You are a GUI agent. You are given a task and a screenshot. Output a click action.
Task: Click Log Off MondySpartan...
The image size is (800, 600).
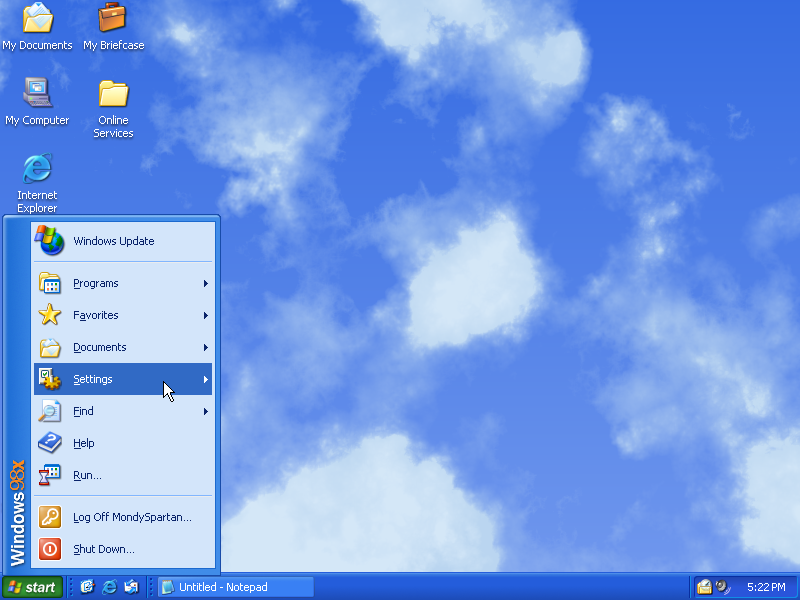pyautogui.click(x=122, y=517)
